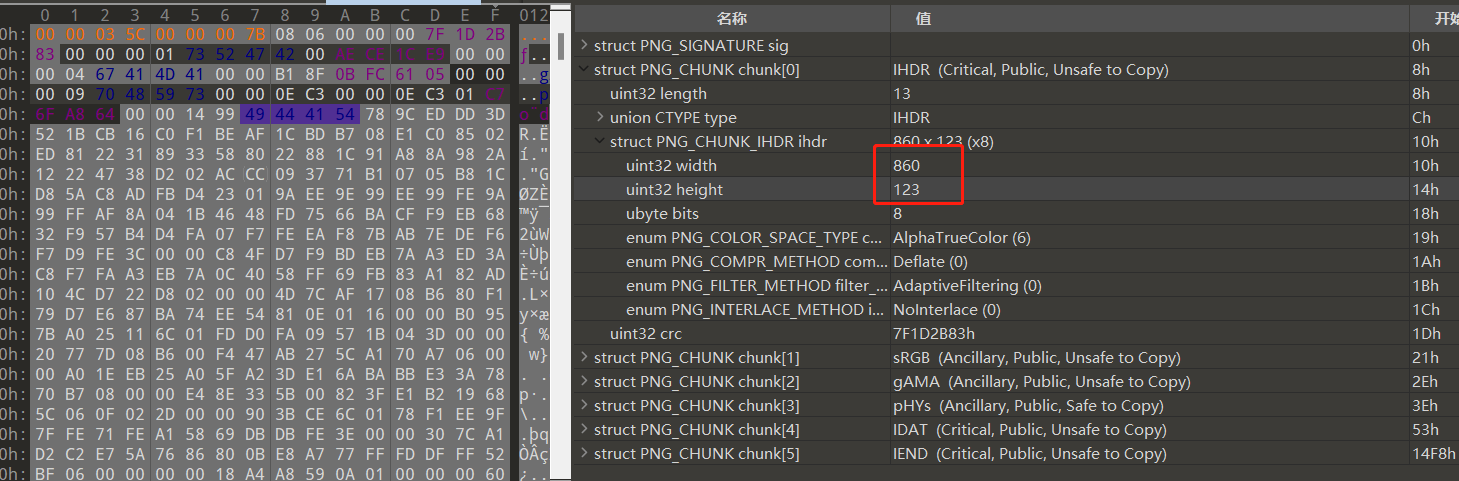Click value '860 x 123 (x8)'
This screenshot has height=481, width=1459.
pyautogui.click(x=943, y=141)
